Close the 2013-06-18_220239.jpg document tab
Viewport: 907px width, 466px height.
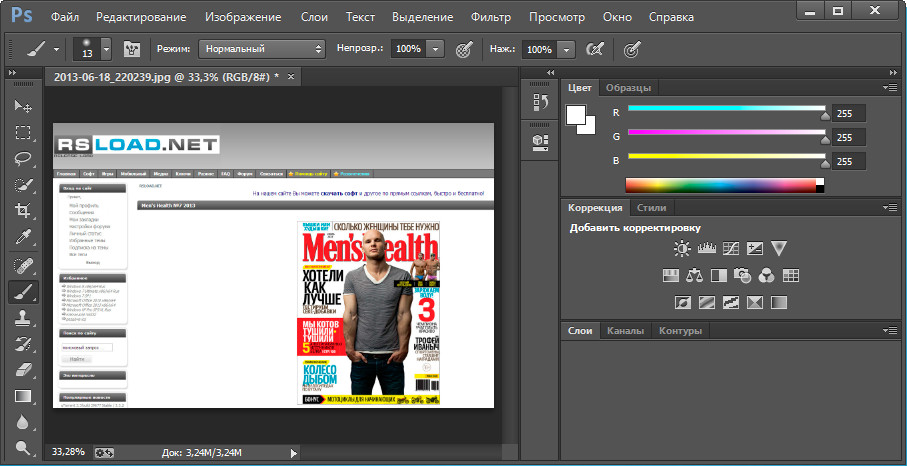click(x=291, y=76)
